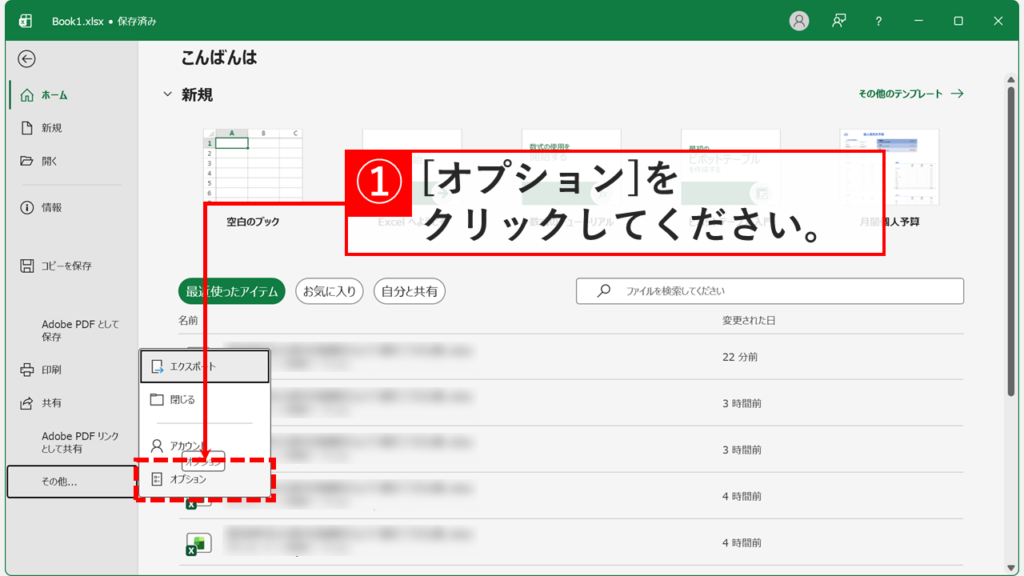Open その他のテンプレート link
This screenshot has height=576, width=1024.
click(910, 94)
